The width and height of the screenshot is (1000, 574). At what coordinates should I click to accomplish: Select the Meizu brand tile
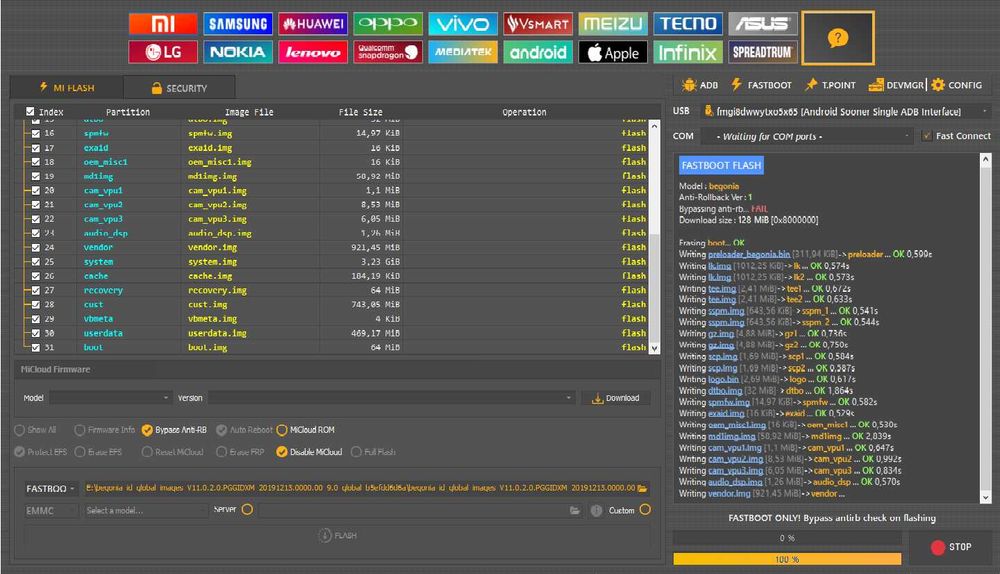click(613, 24)
